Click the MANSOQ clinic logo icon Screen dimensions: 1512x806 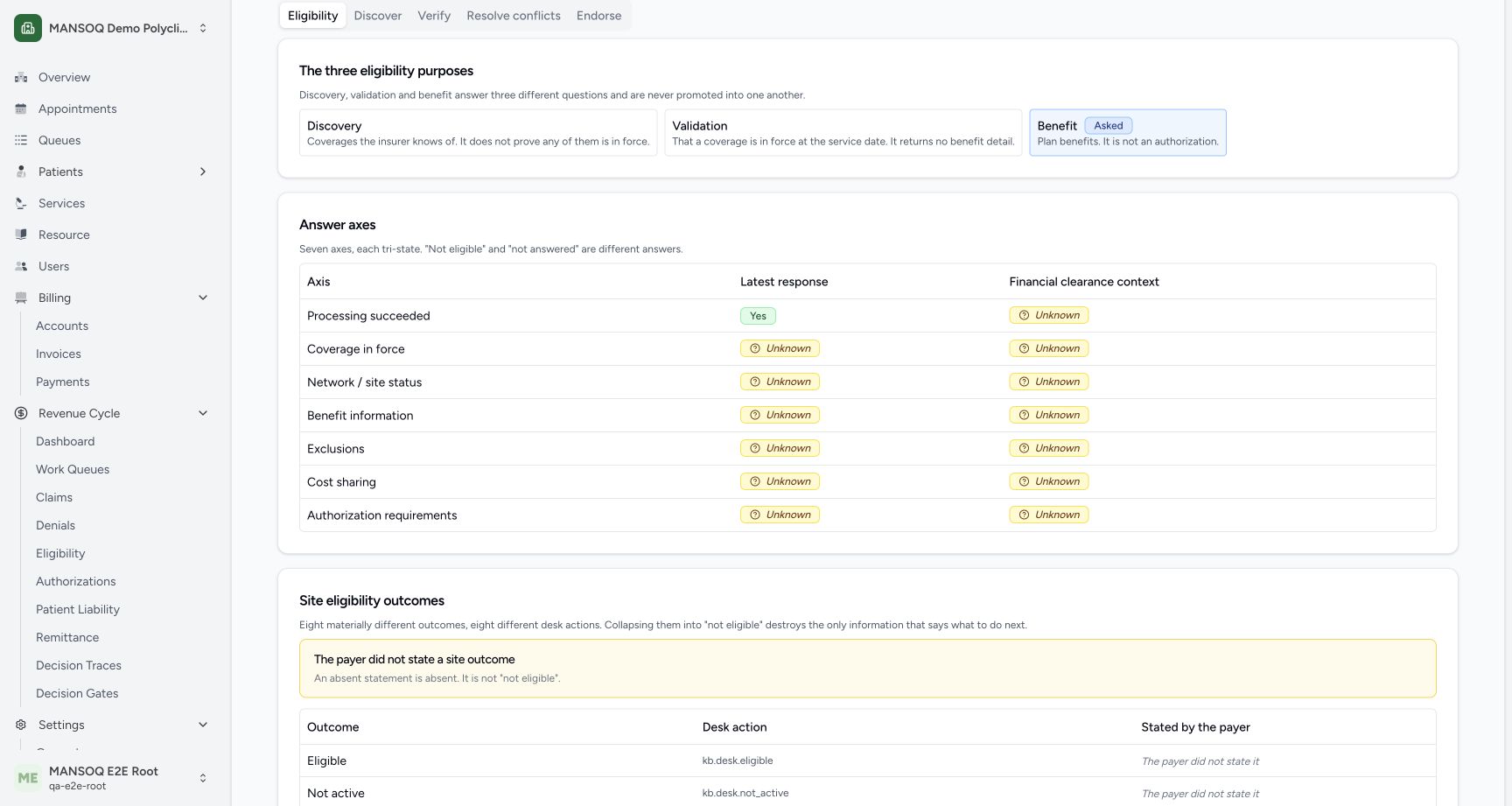click(x=28, y=28)
